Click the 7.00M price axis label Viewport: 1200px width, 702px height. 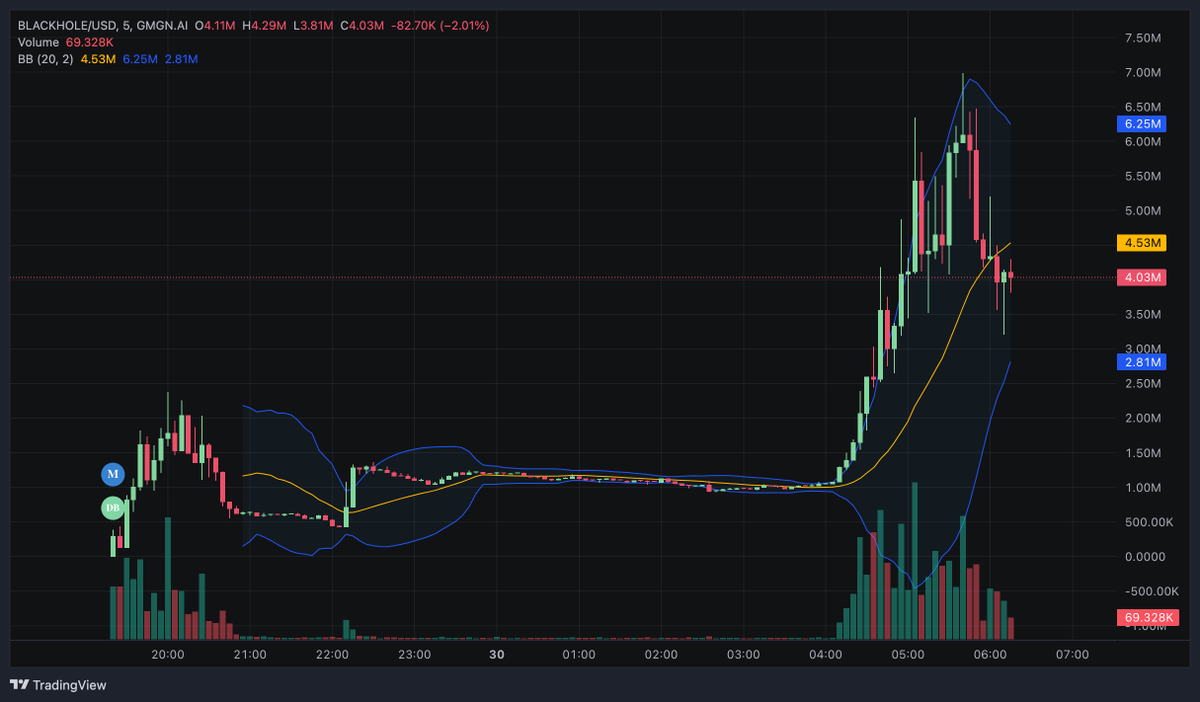click(x=1142, y=73)
